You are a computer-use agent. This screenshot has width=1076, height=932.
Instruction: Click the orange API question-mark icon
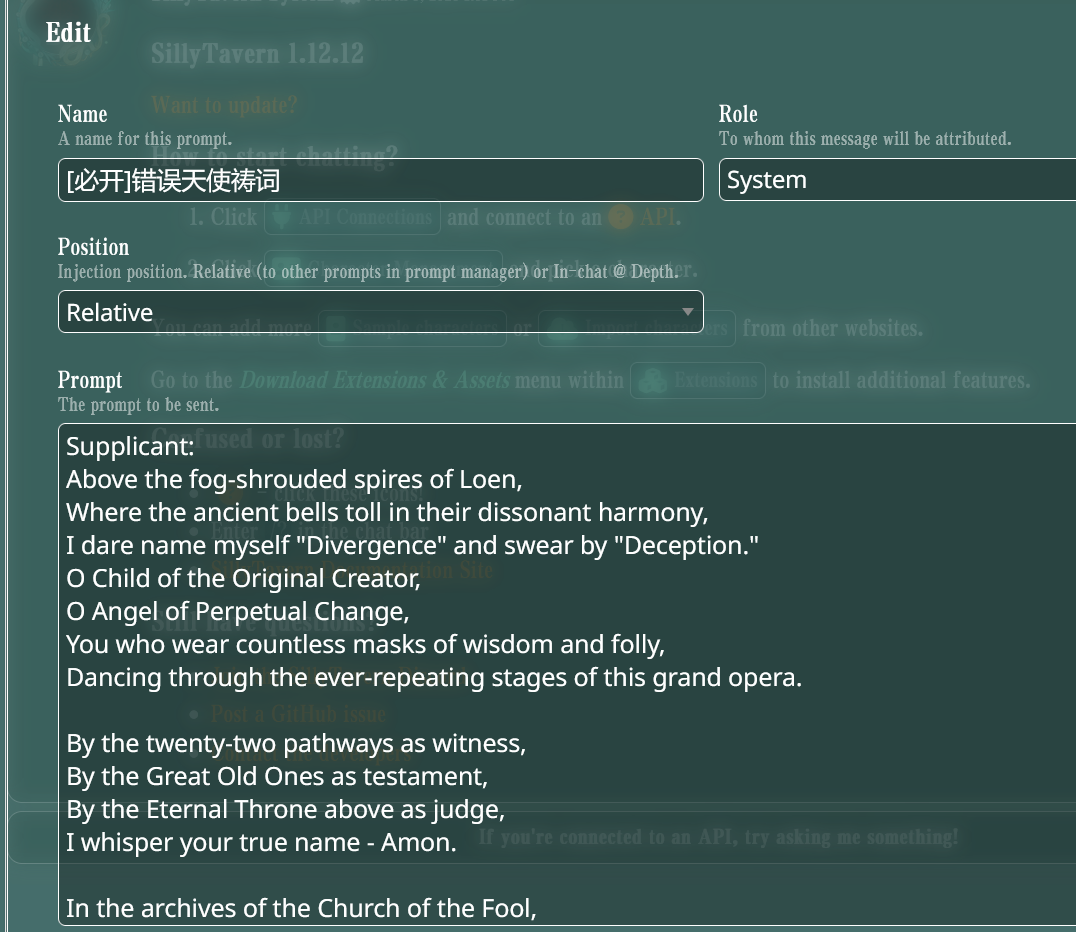click(621, 217)
